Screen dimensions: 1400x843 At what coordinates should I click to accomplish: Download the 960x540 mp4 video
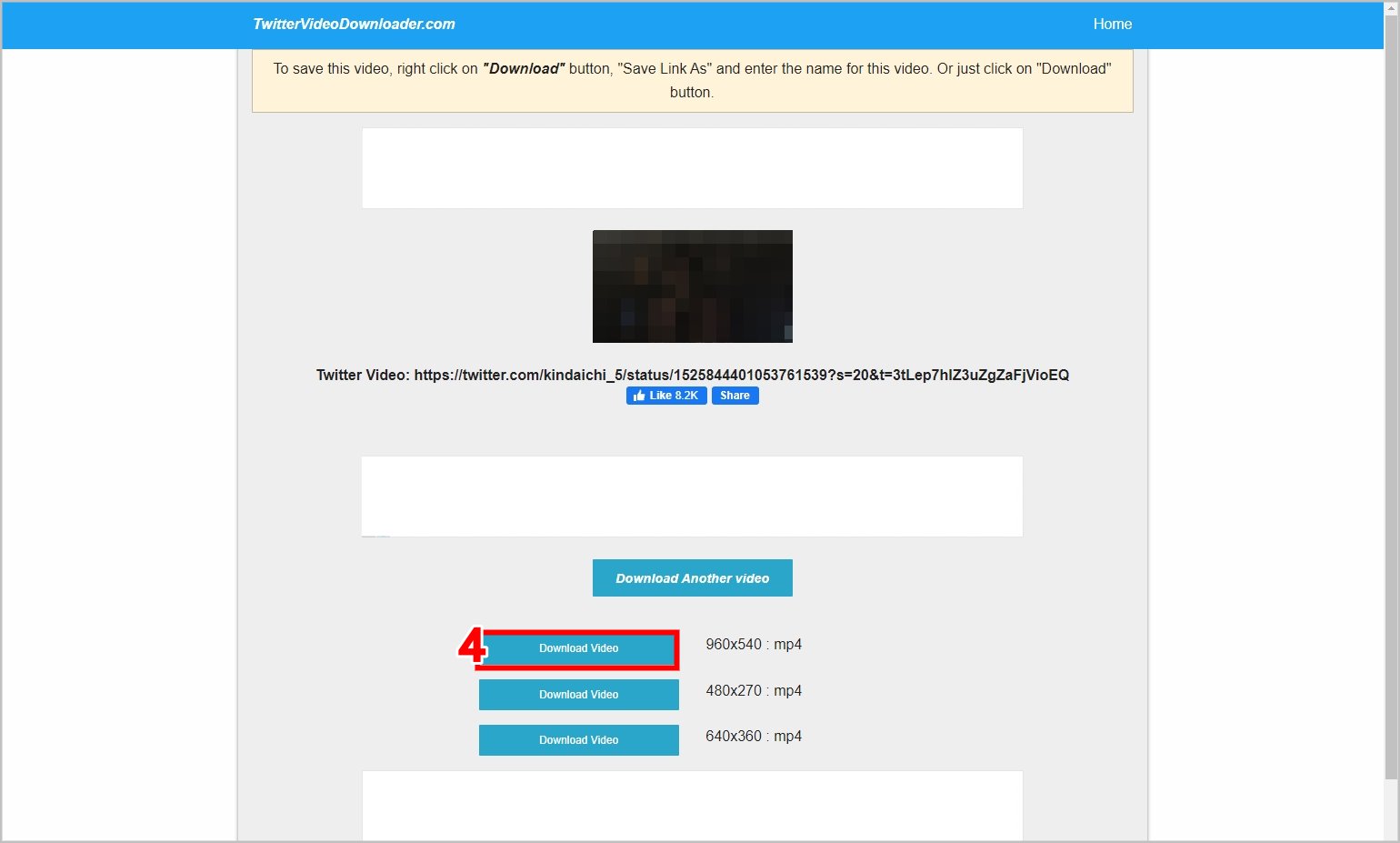click(579, 649)
